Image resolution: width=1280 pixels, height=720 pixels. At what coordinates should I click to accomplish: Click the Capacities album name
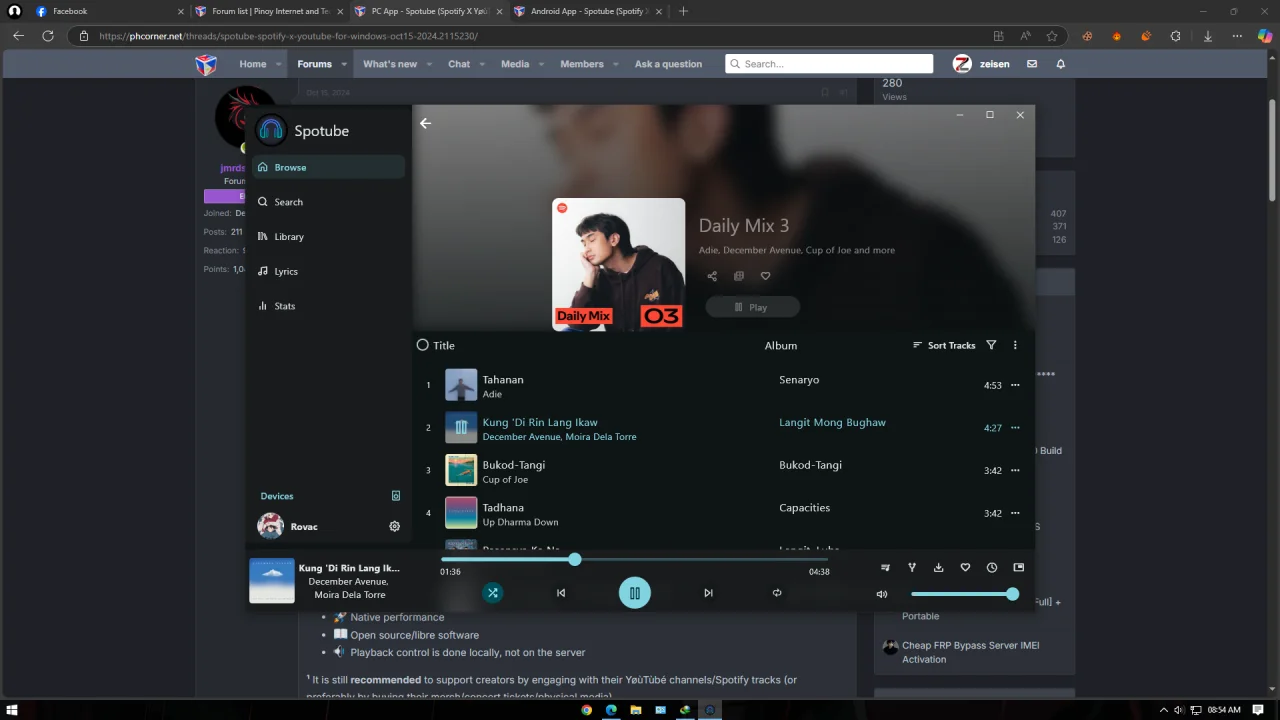click(x=804, y=507)
